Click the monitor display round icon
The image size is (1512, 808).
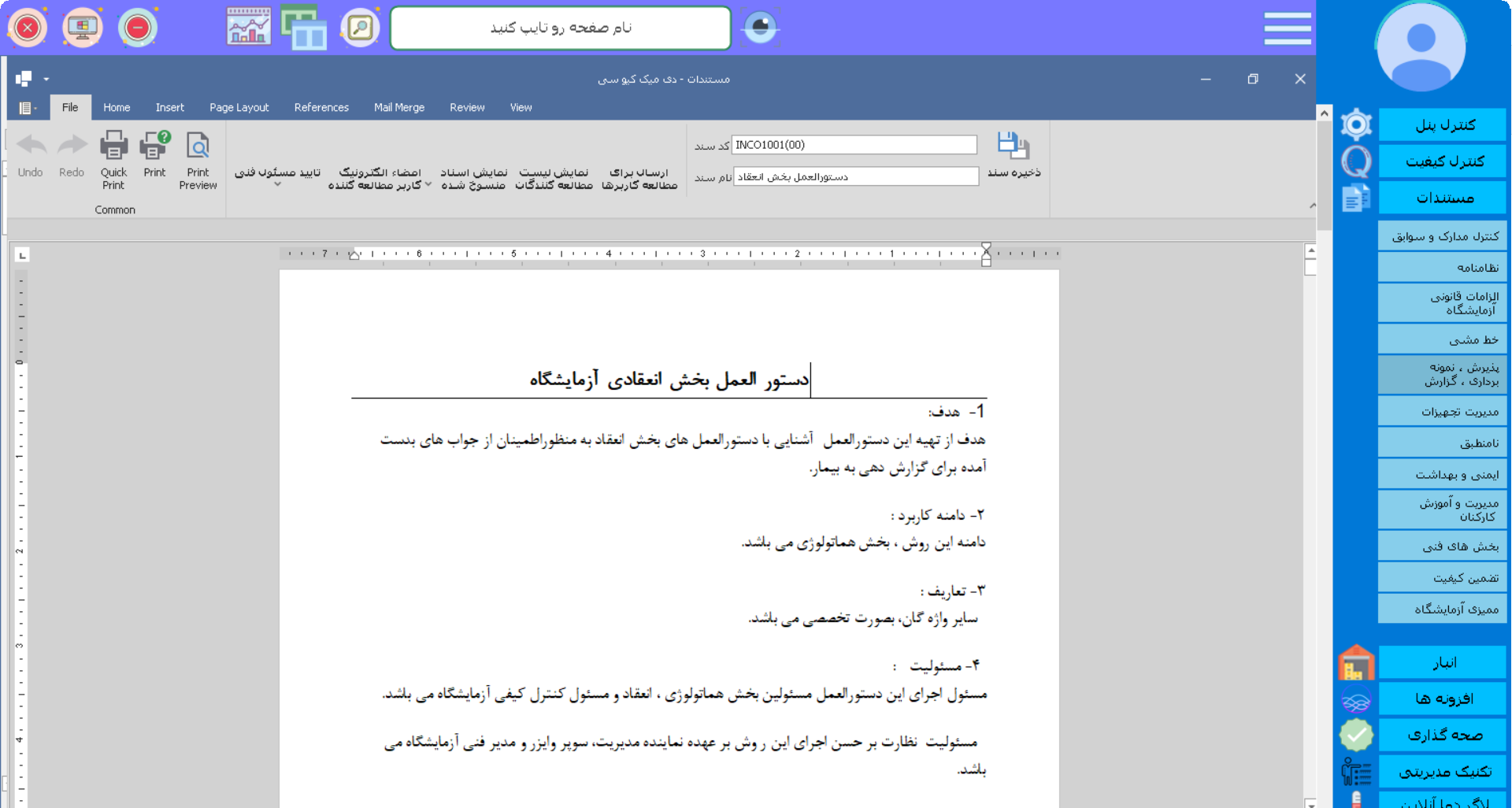83,28
